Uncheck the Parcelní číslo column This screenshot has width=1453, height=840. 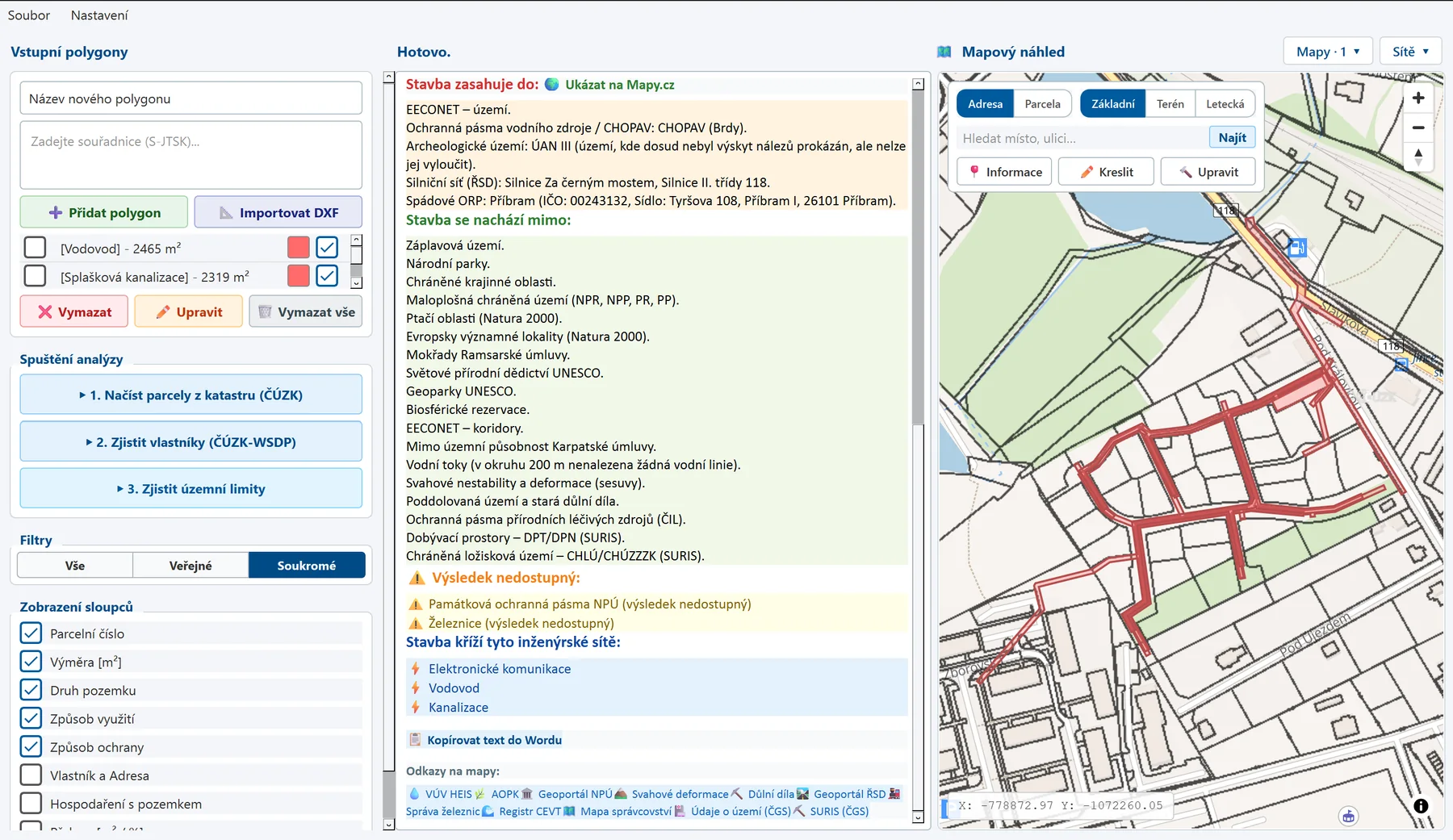tap(31, 633)
